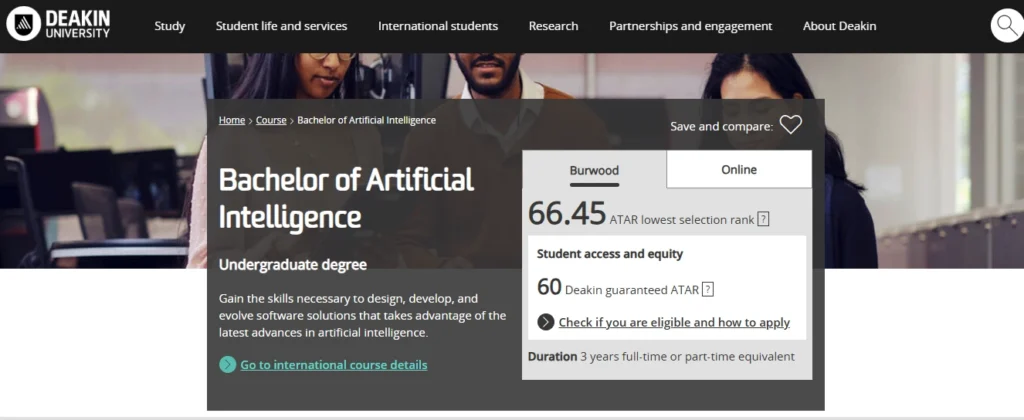Click ATAR lowest selection rank help icon
The width and height of the screenshot is (1024, 420).
tap(763, 219)
